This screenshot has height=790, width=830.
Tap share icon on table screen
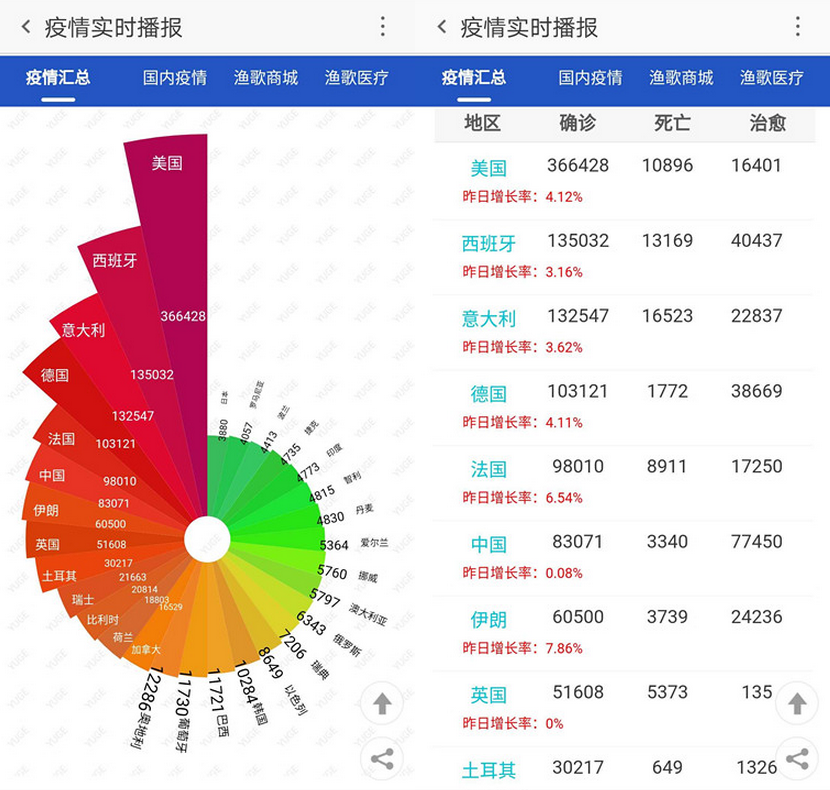tap(797, 758)
